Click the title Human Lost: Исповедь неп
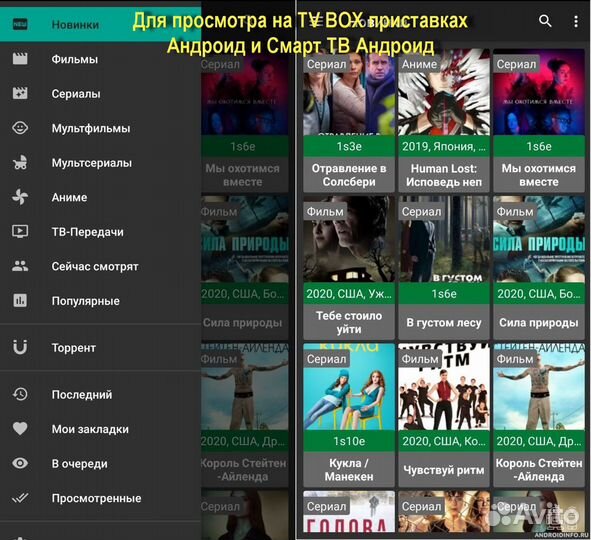 click(x=444, y=175)
